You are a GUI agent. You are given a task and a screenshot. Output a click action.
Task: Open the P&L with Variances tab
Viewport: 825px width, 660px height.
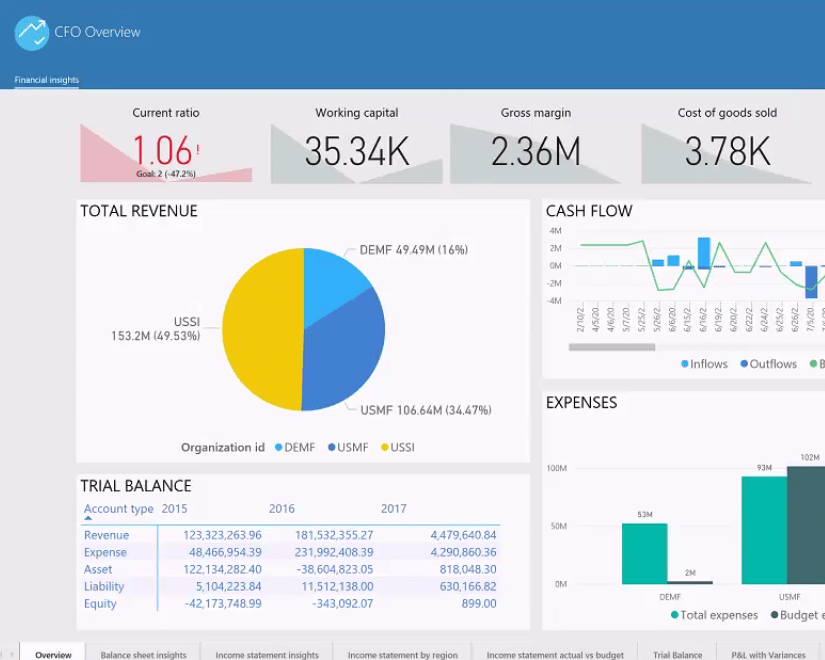[768, 653]
